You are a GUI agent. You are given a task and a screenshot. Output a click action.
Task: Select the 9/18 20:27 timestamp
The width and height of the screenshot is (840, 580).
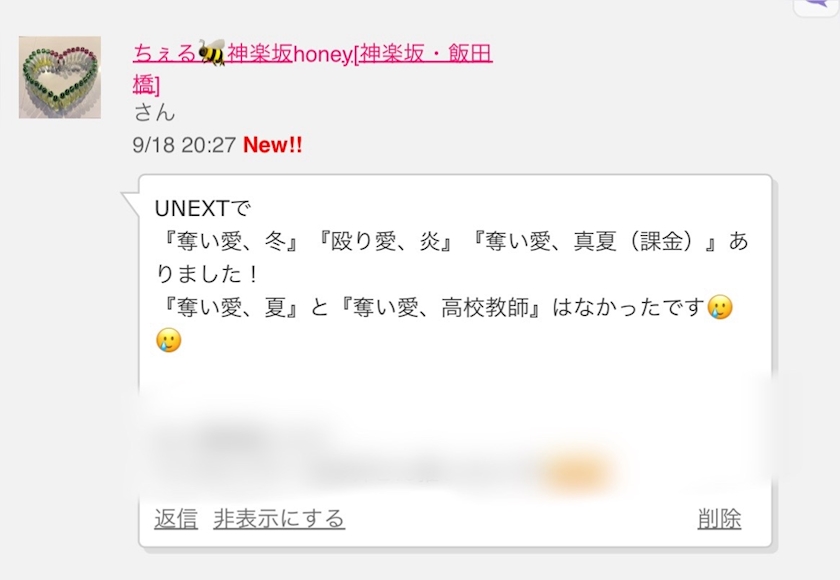[x=184, y=145]
